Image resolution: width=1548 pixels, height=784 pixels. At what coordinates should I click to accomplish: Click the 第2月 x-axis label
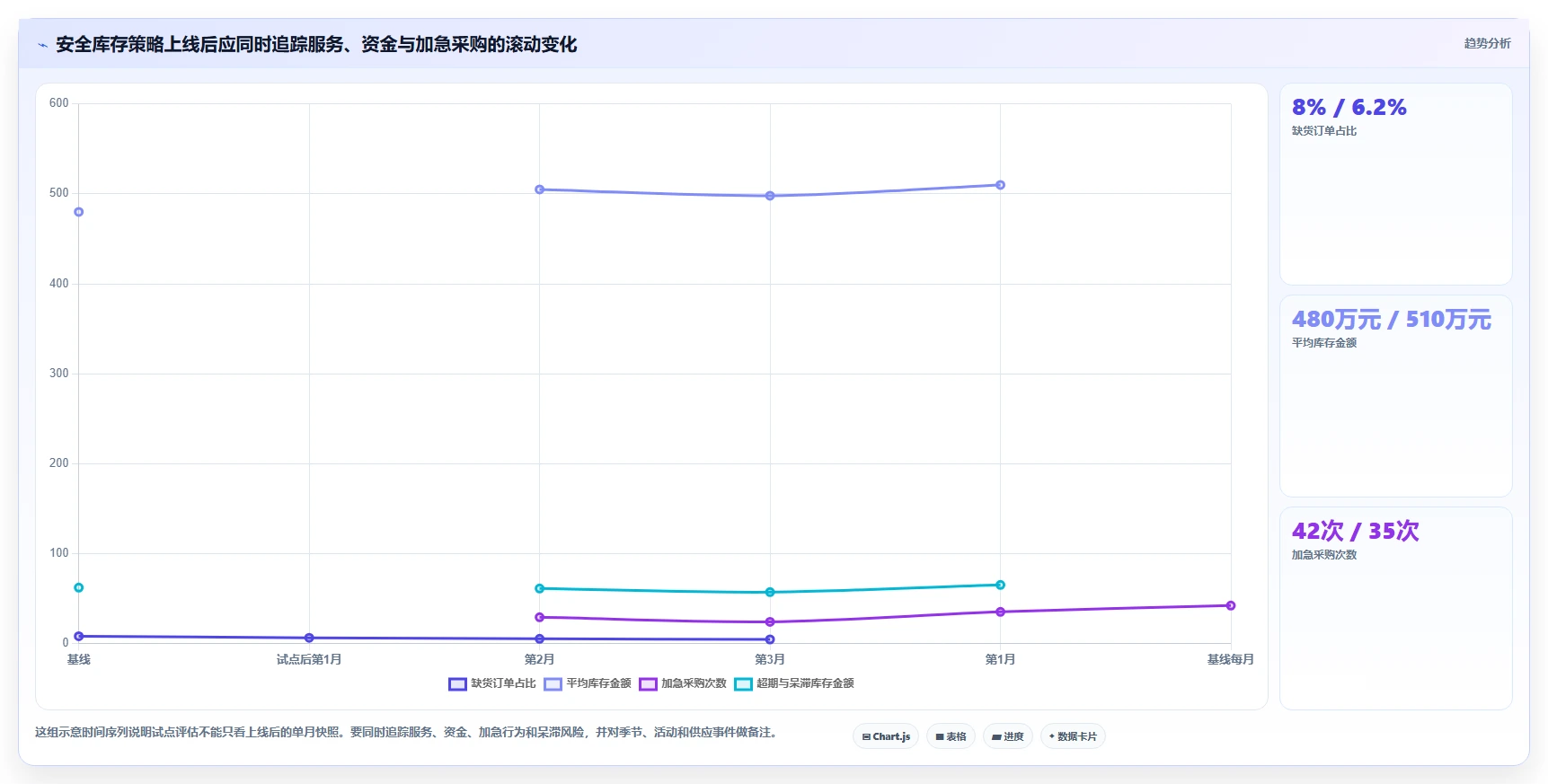pos(540,659)
